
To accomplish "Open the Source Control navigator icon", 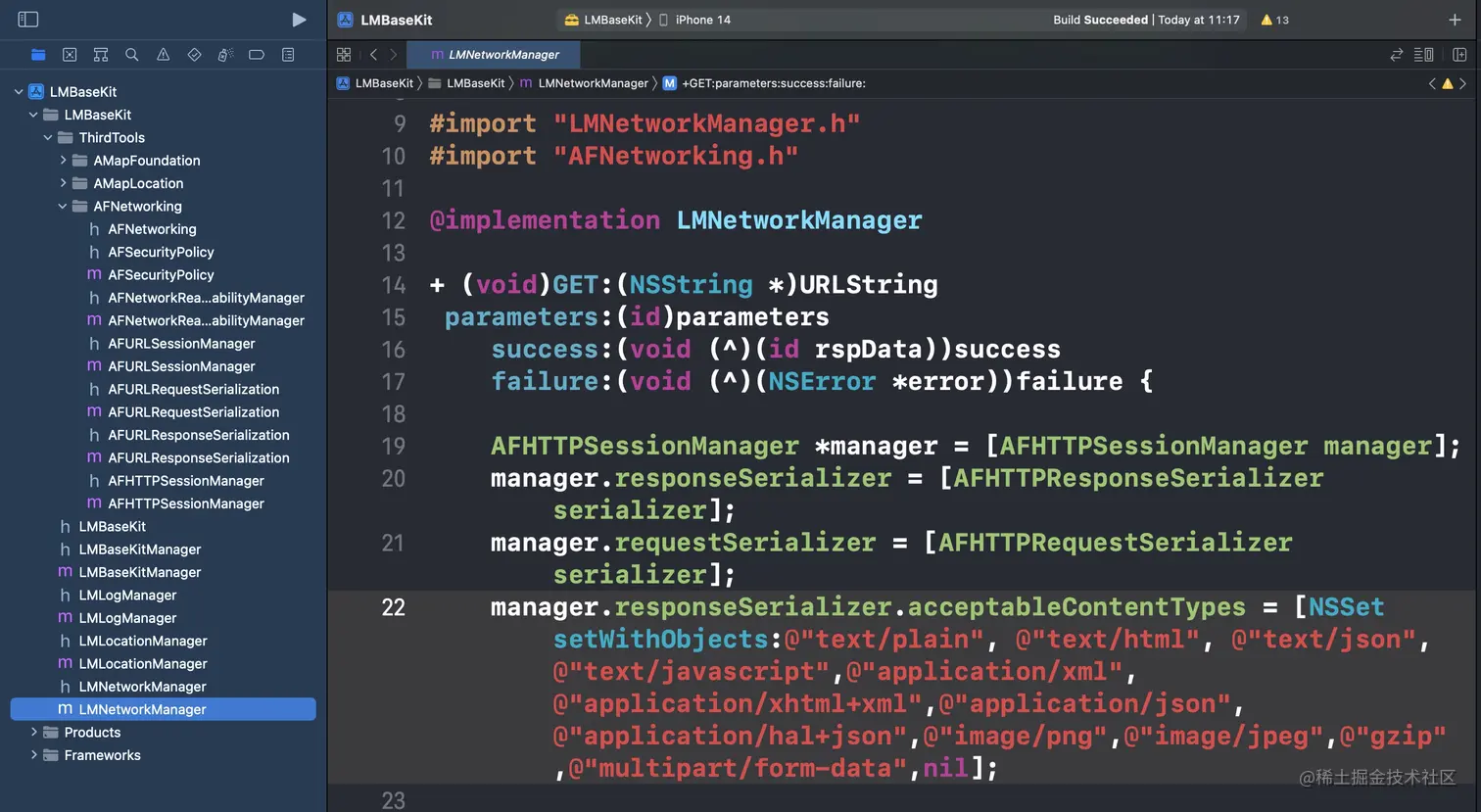I will pos(70,55).
